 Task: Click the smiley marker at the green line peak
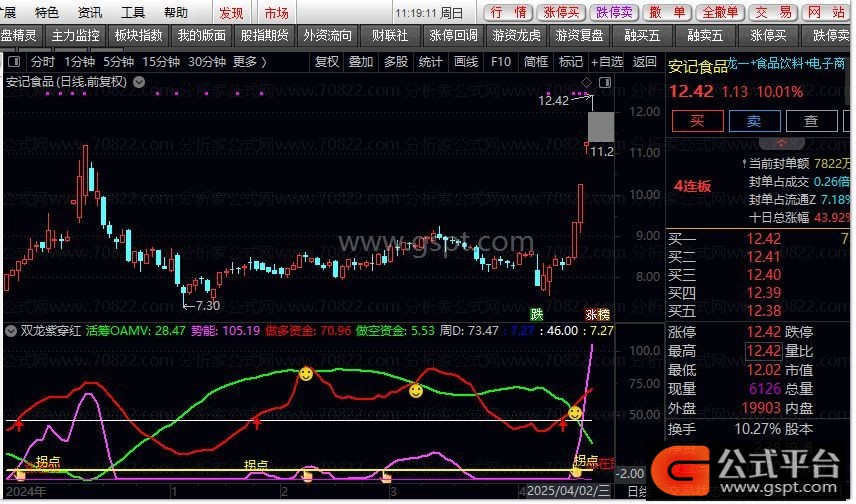click(x=306, y=374)
